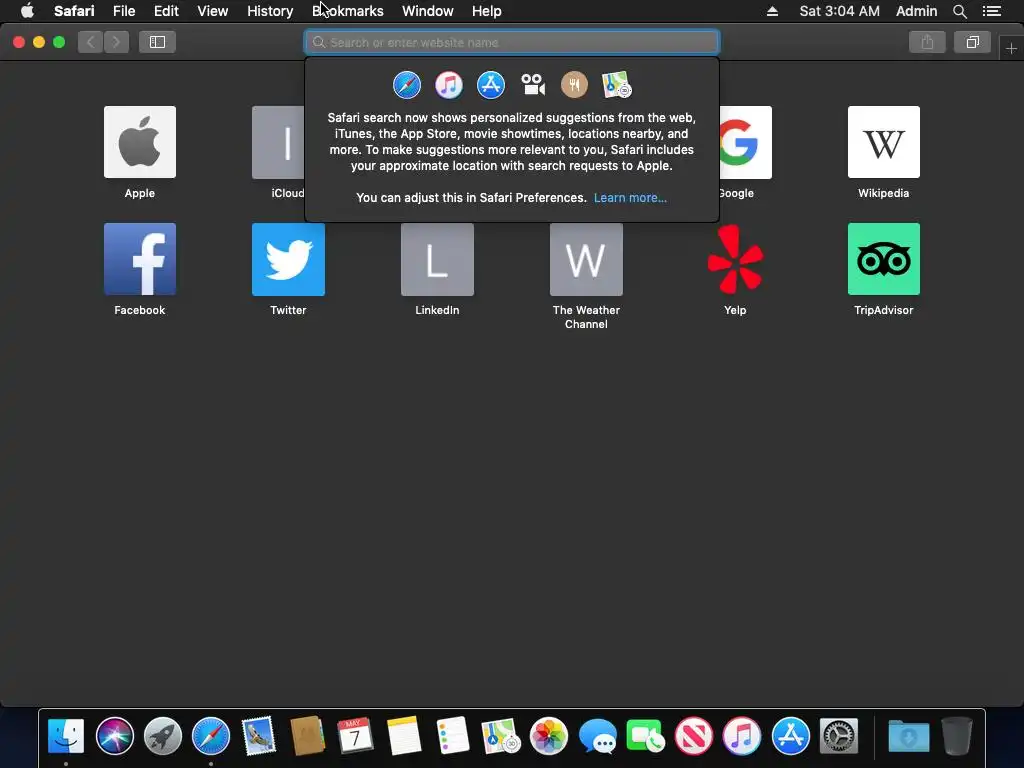Open the Edit menu

166,11
